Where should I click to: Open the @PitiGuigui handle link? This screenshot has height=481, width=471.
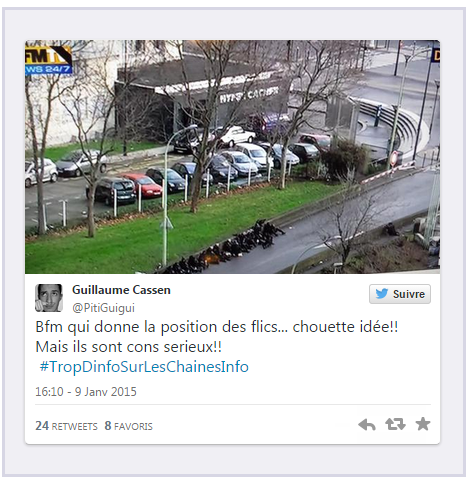[103, 307]
